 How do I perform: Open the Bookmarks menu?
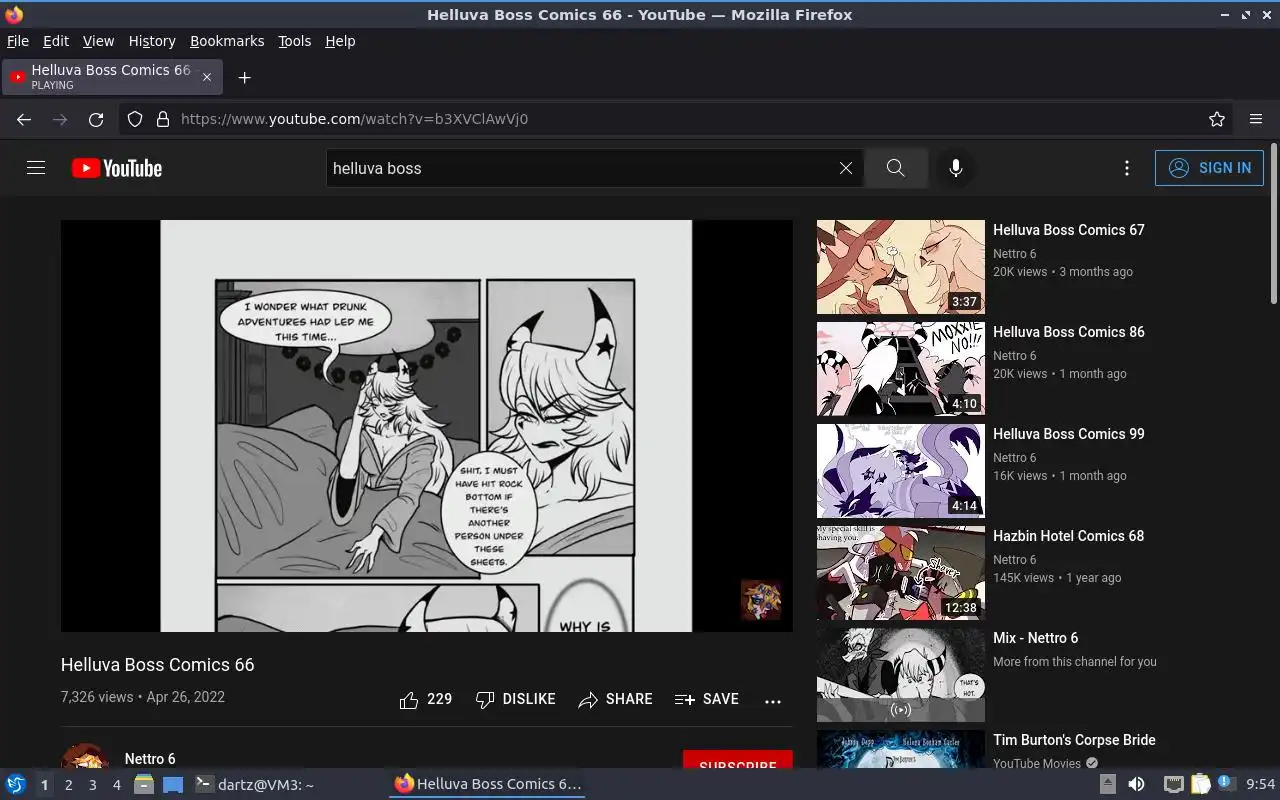point(227,41)
